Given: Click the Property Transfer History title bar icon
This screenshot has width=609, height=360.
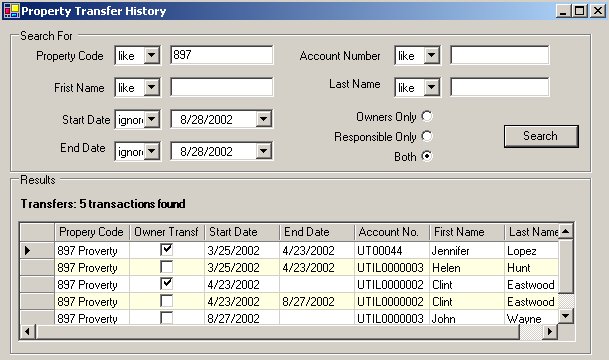Looking at the screenshot, I should click(x=11, y=11).
